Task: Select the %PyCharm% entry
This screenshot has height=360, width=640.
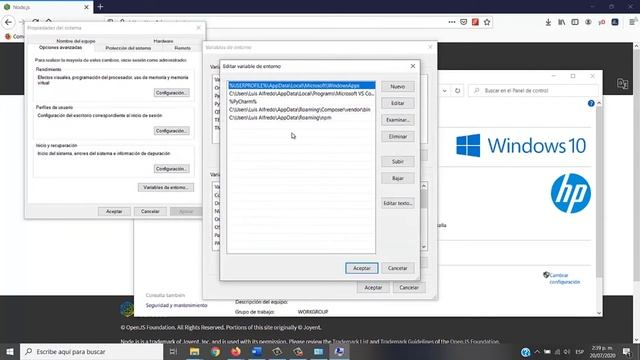Action: (301, 102)
